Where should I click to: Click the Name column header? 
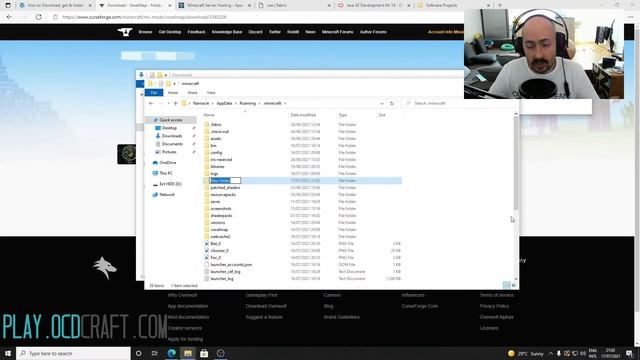point(209,115)
